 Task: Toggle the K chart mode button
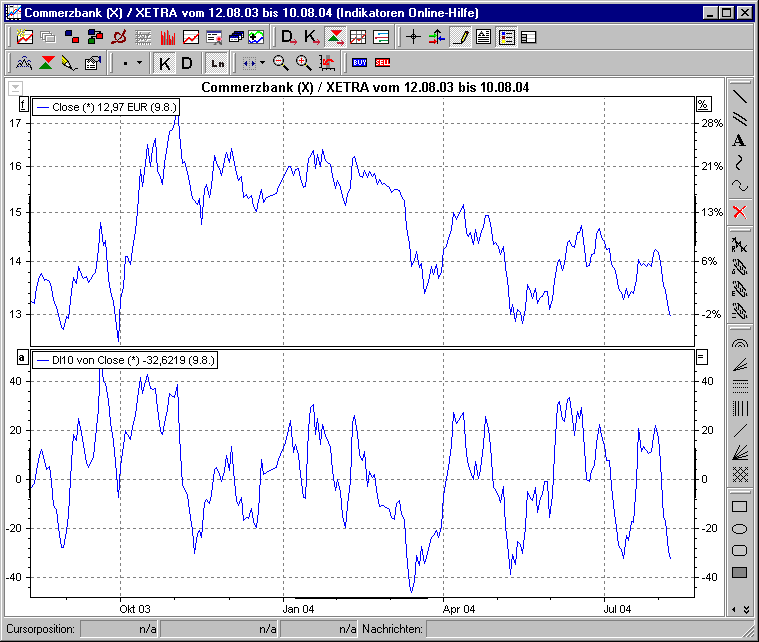[165, 63]
